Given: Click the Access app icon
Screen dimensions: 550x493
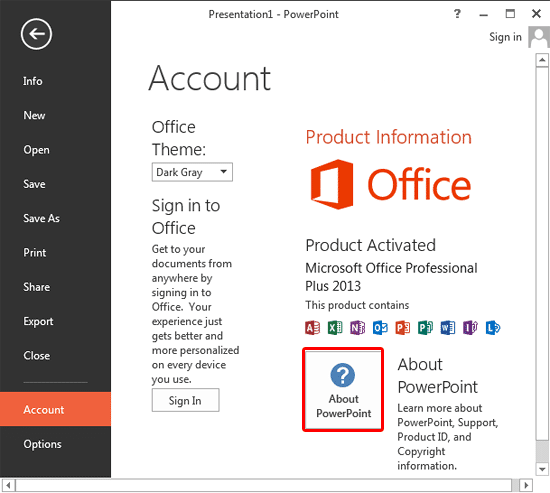Looking at the screenshot, I should click(312, 328).
